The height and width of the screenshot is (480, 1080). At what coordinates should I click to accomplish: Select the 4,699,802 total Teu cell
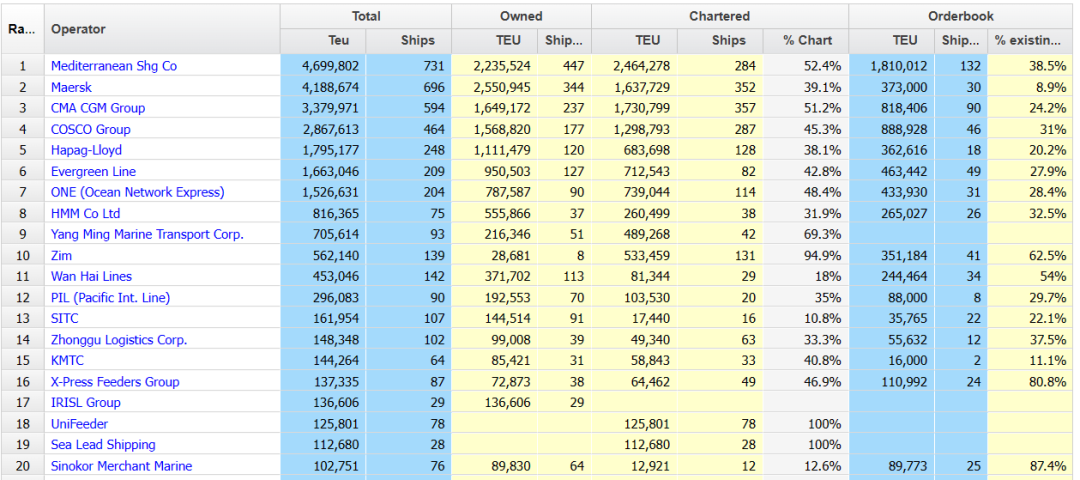click(323, 66)
